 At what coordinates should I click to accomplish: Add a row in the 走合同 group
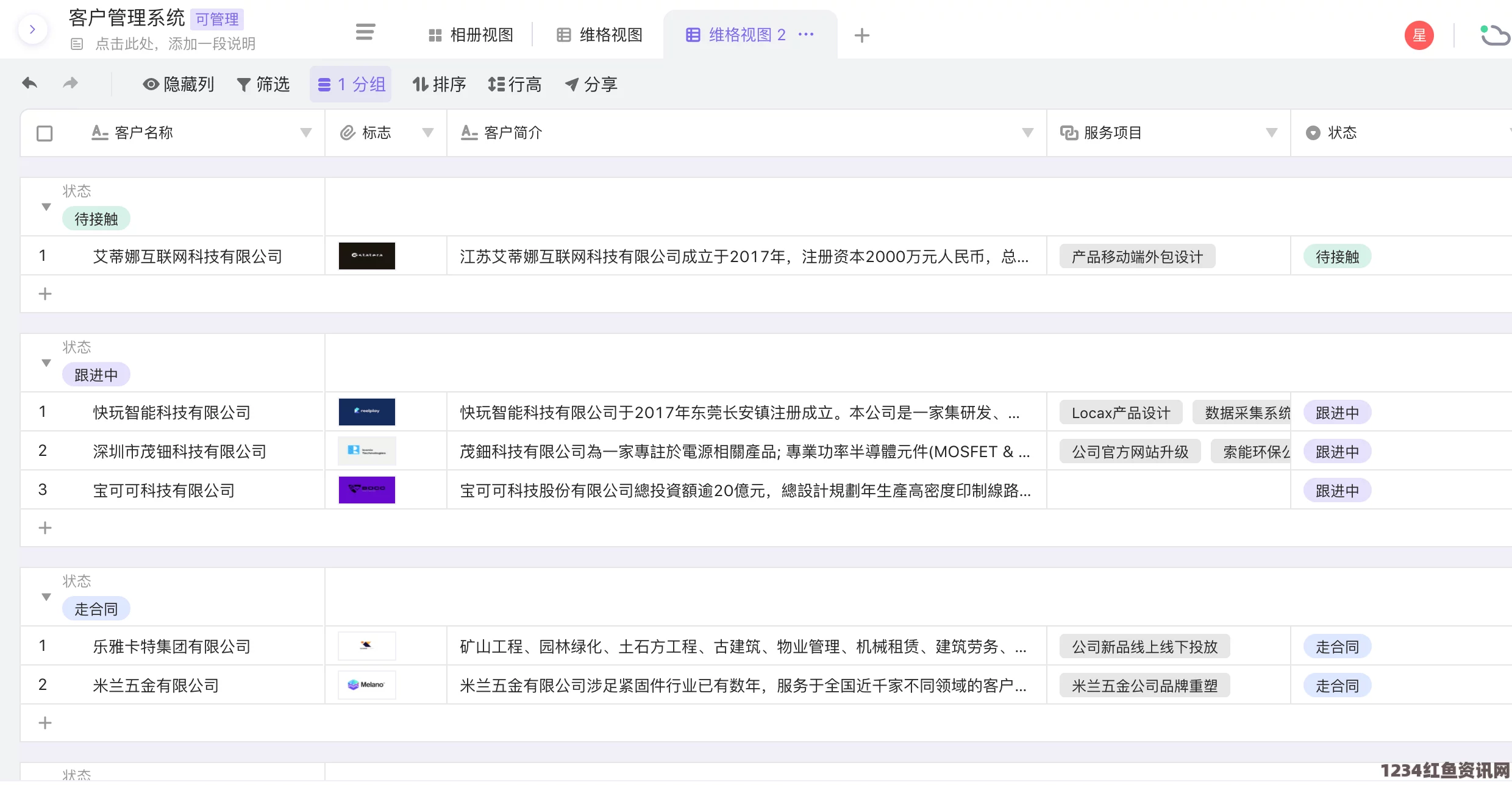click(x=45, y=723)
